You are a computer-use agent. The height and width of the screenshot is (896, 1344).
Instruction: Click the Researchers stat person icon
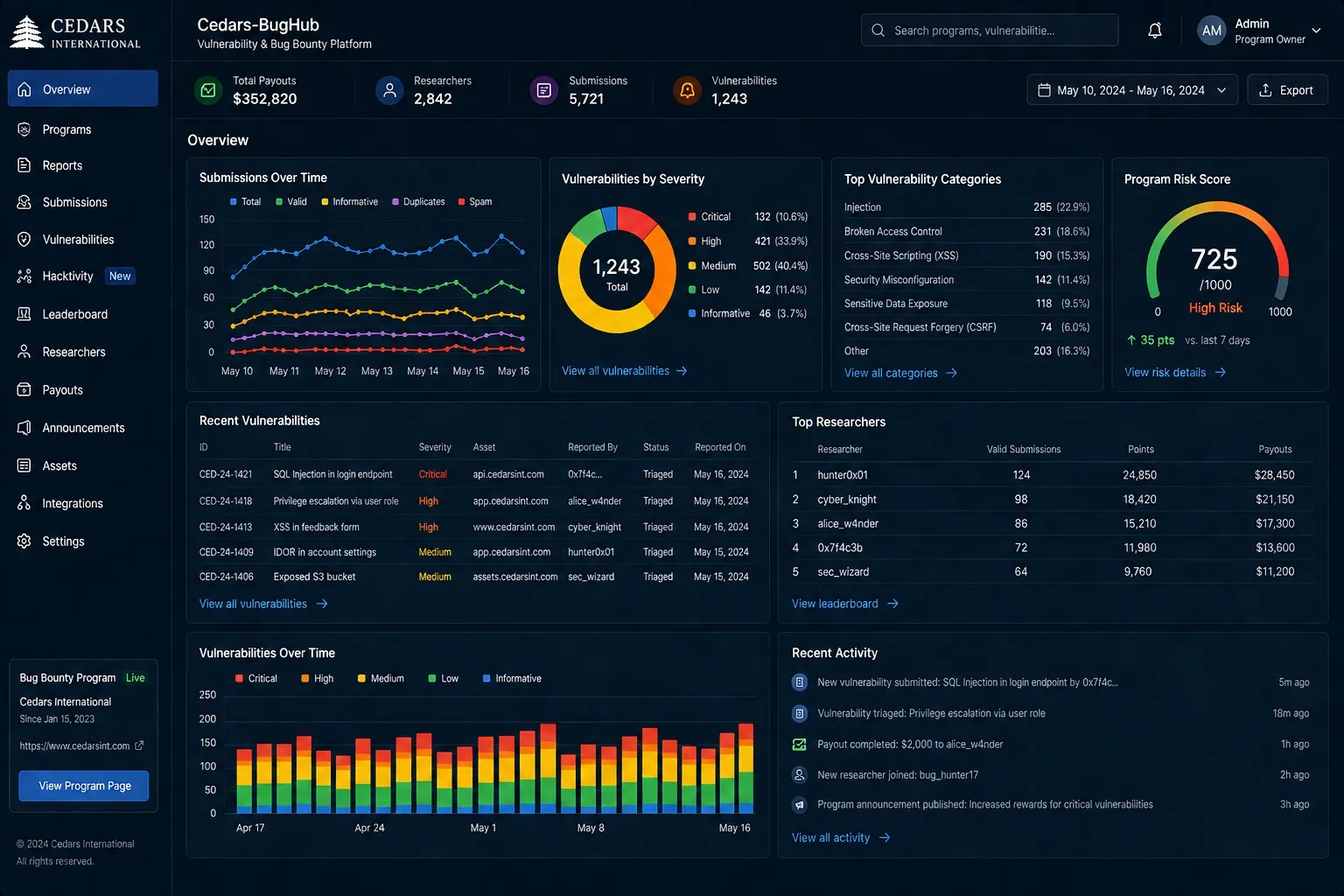point(389,90)
